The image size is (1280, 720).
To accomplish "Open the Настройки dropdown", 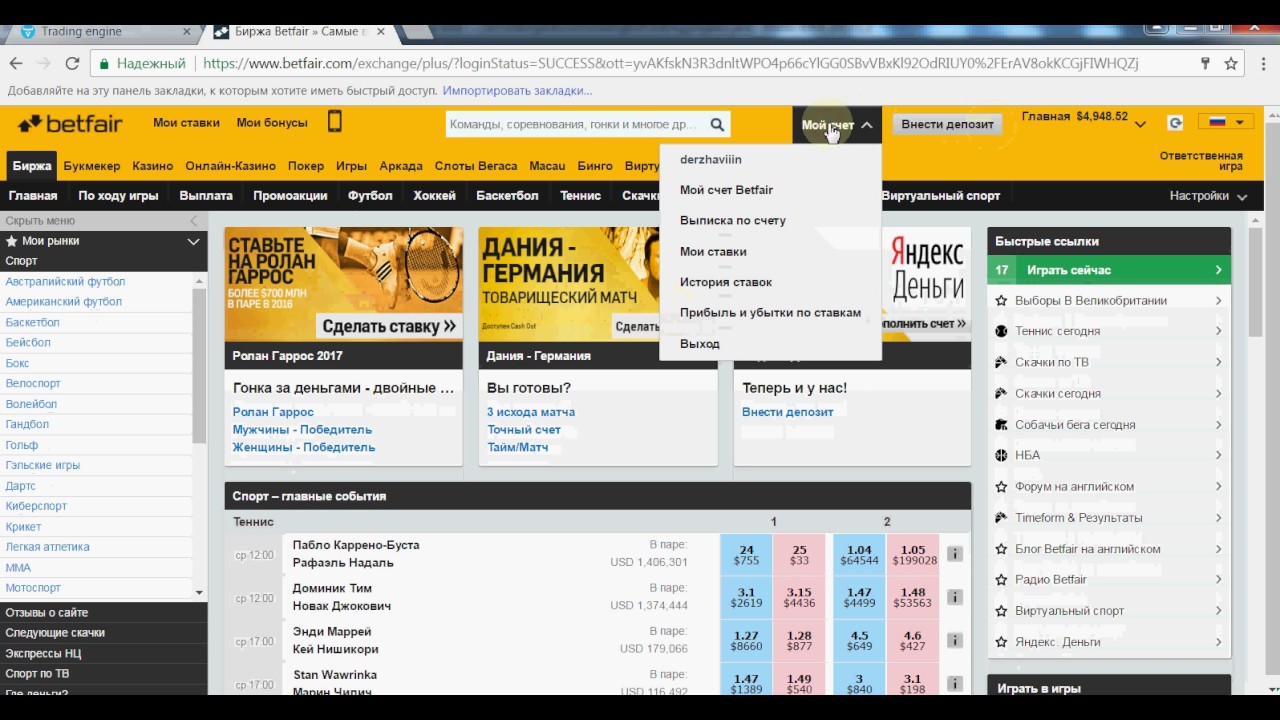I will click(x=1208, y=196).
